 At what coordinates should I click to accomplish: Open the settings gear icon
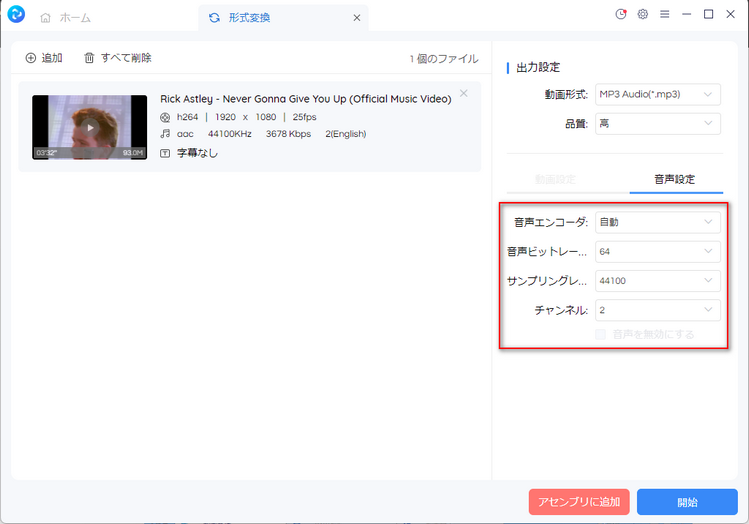pyautogui.click(x=643, y=15)
